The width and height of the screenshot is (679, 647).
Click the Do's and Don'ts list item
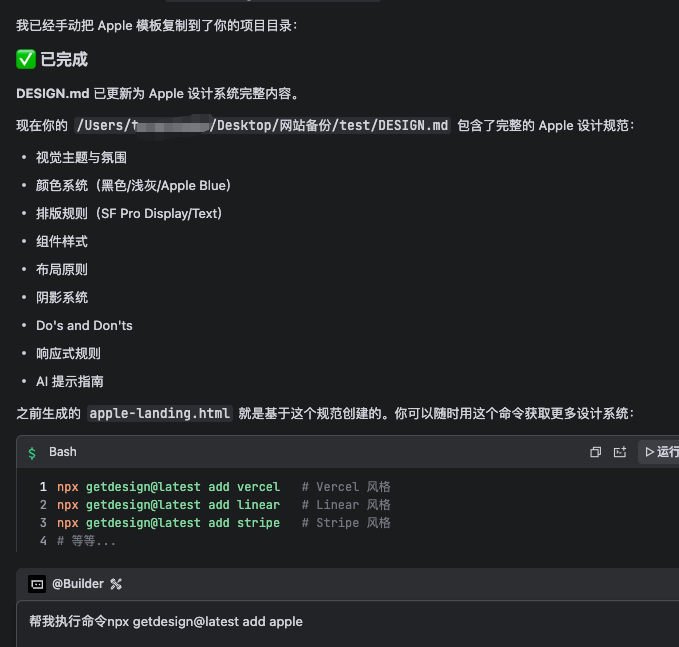(x=84, y=325)
